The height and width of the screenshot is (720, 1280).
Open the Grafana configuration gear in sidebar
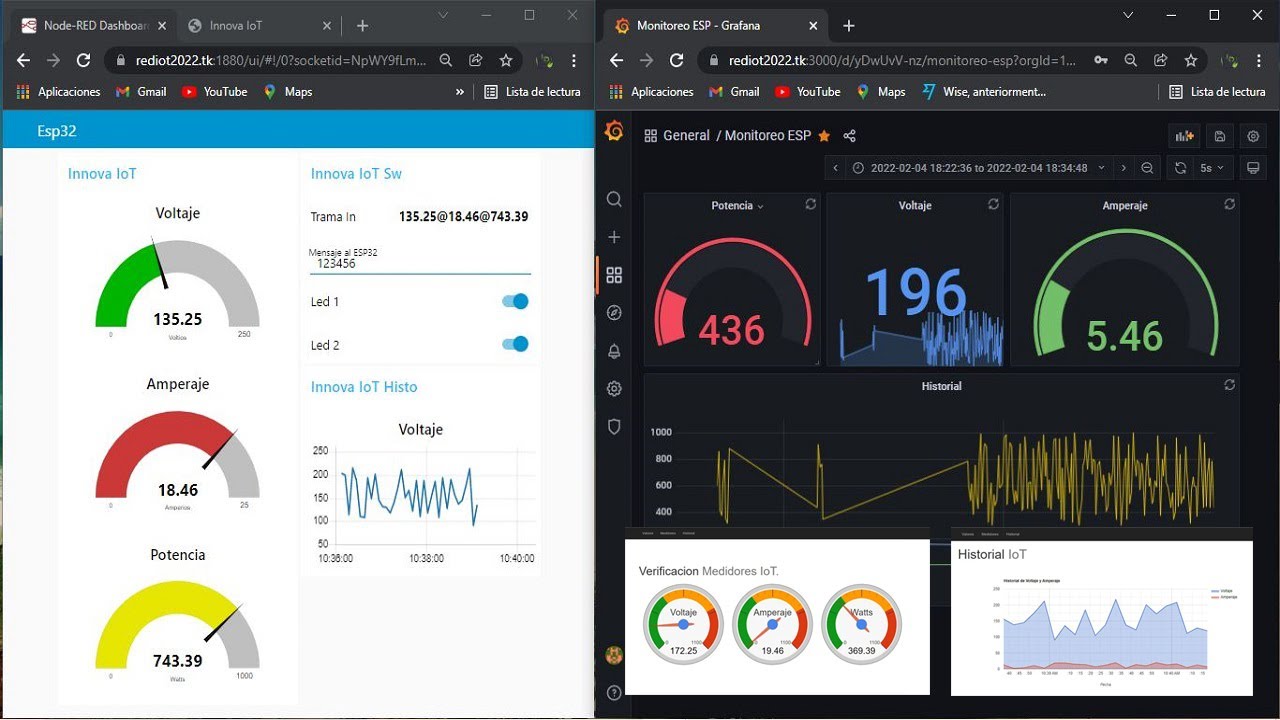[x=614, y=389]
